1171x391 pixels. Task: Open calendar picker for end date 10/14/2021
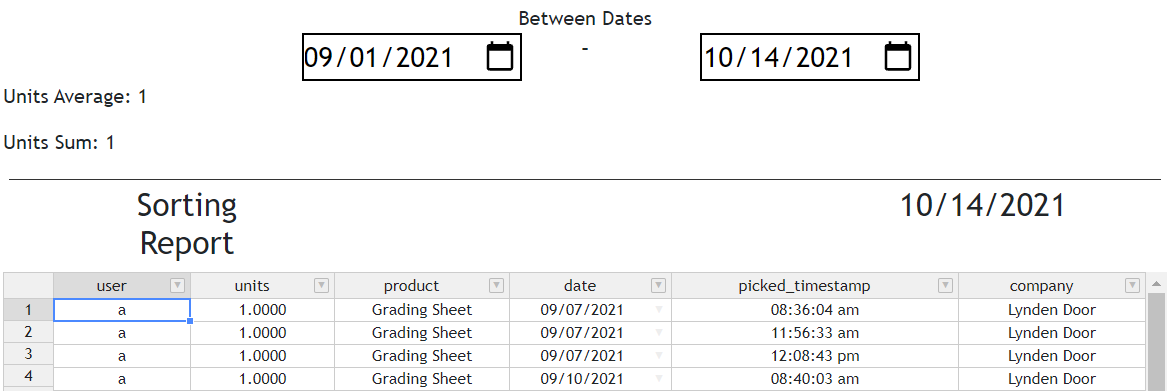click(898, 57)
